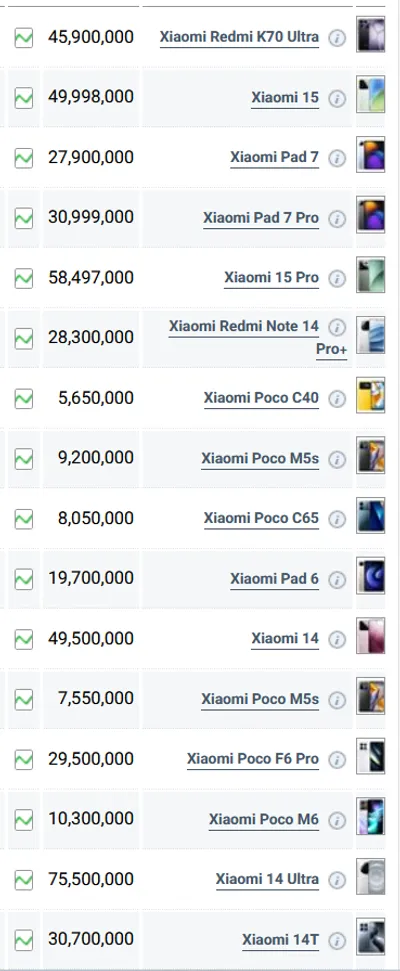Open chart icon for 7,550,000 Poco M5s
400x971 pixels.
click(x=24, y=699)
